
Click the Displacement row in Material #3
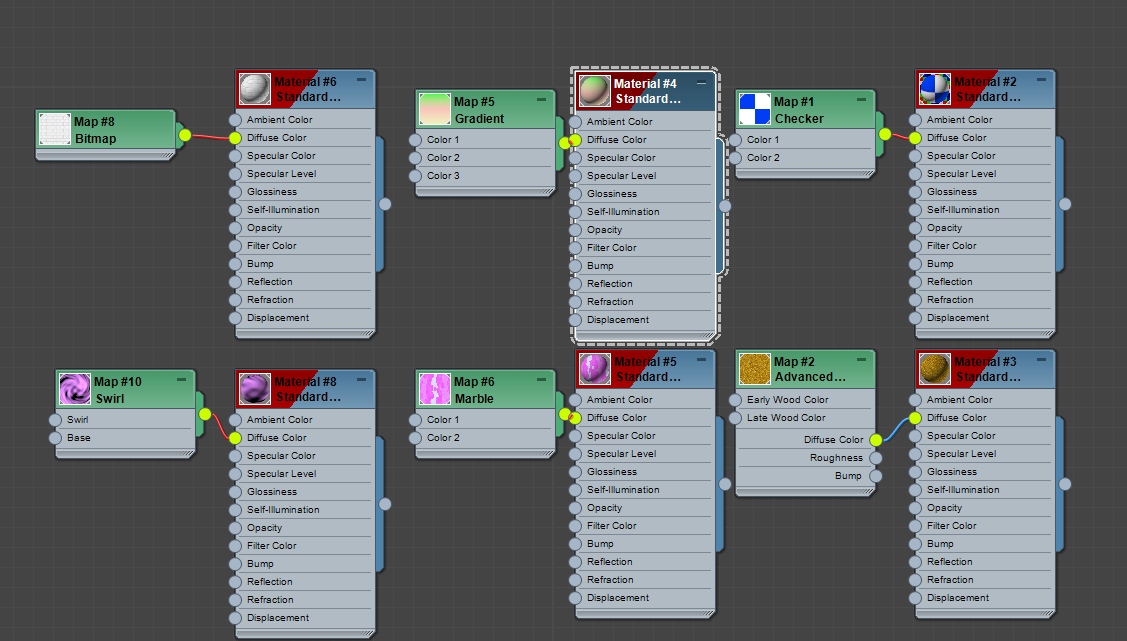pyautogui.click(x=985, y=598)
